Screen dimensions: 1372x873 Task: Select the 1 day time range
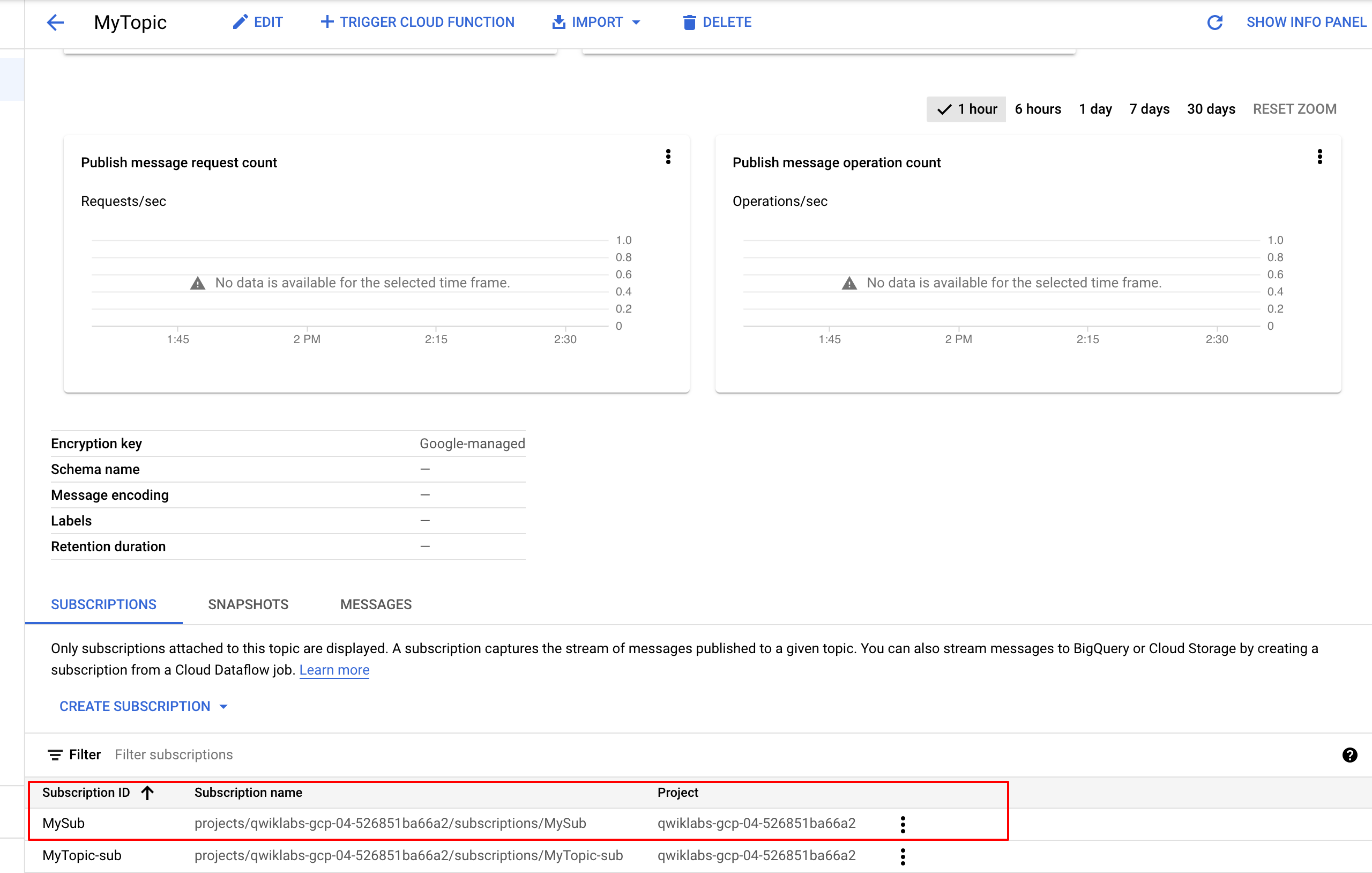click(x=1095, y=109)
